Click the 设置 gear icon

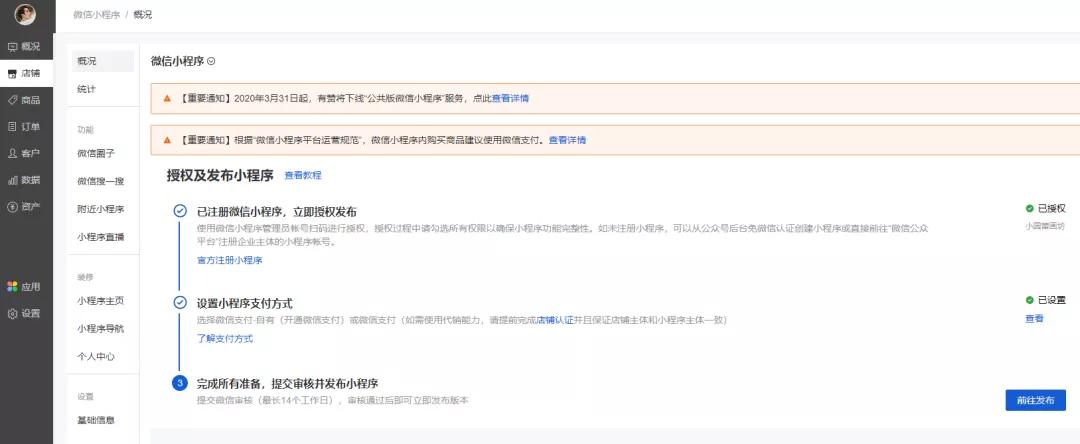(12, 313)
